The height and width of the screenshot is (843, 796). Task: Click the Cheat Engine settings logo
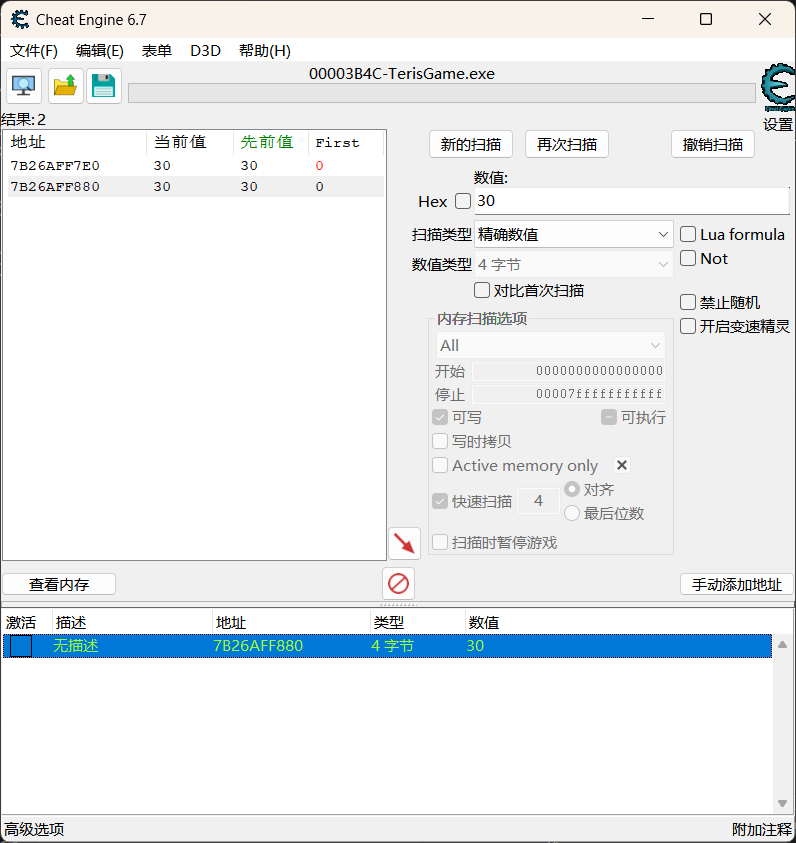pyautogui.click(x=777, y=88)
